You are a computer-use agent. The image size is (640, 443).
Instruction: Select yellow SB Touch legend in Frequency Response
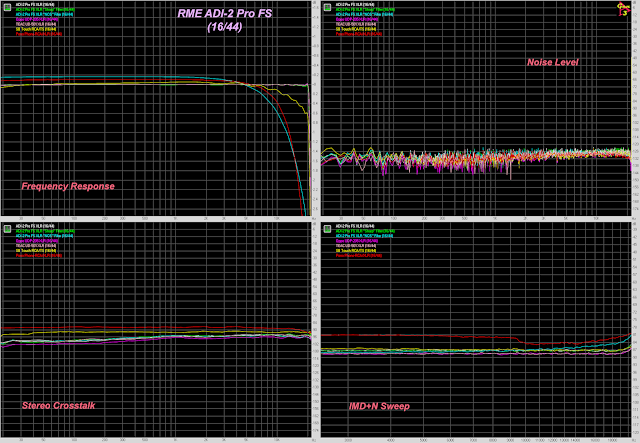(36, 29)
